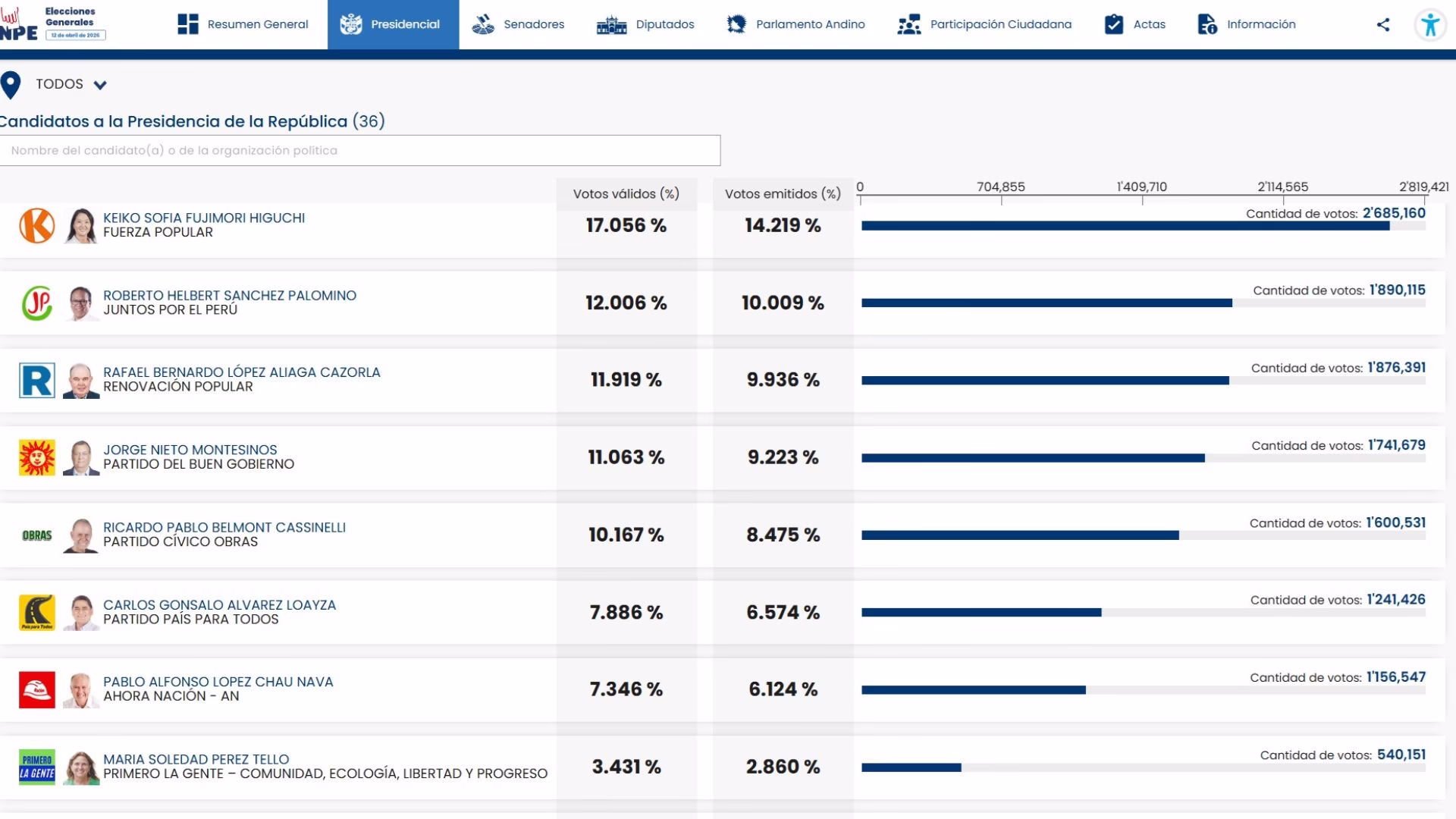
Task: Click the Partido País para Todos logo
Action: click(37, 613)
